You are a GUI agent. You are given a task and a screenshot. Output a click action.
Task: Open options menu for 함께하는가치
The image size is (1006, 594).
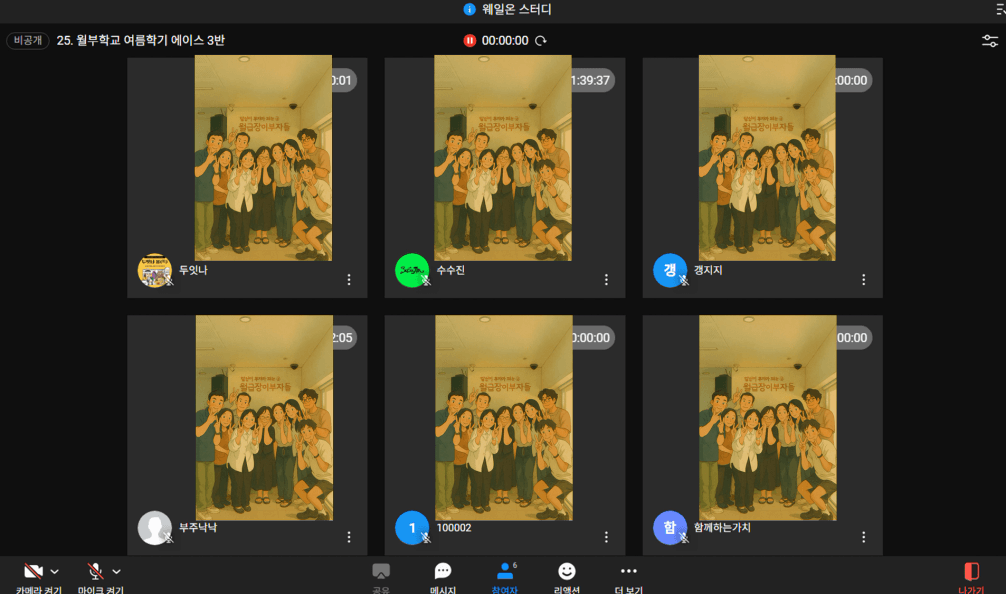(x=864, y=537)
